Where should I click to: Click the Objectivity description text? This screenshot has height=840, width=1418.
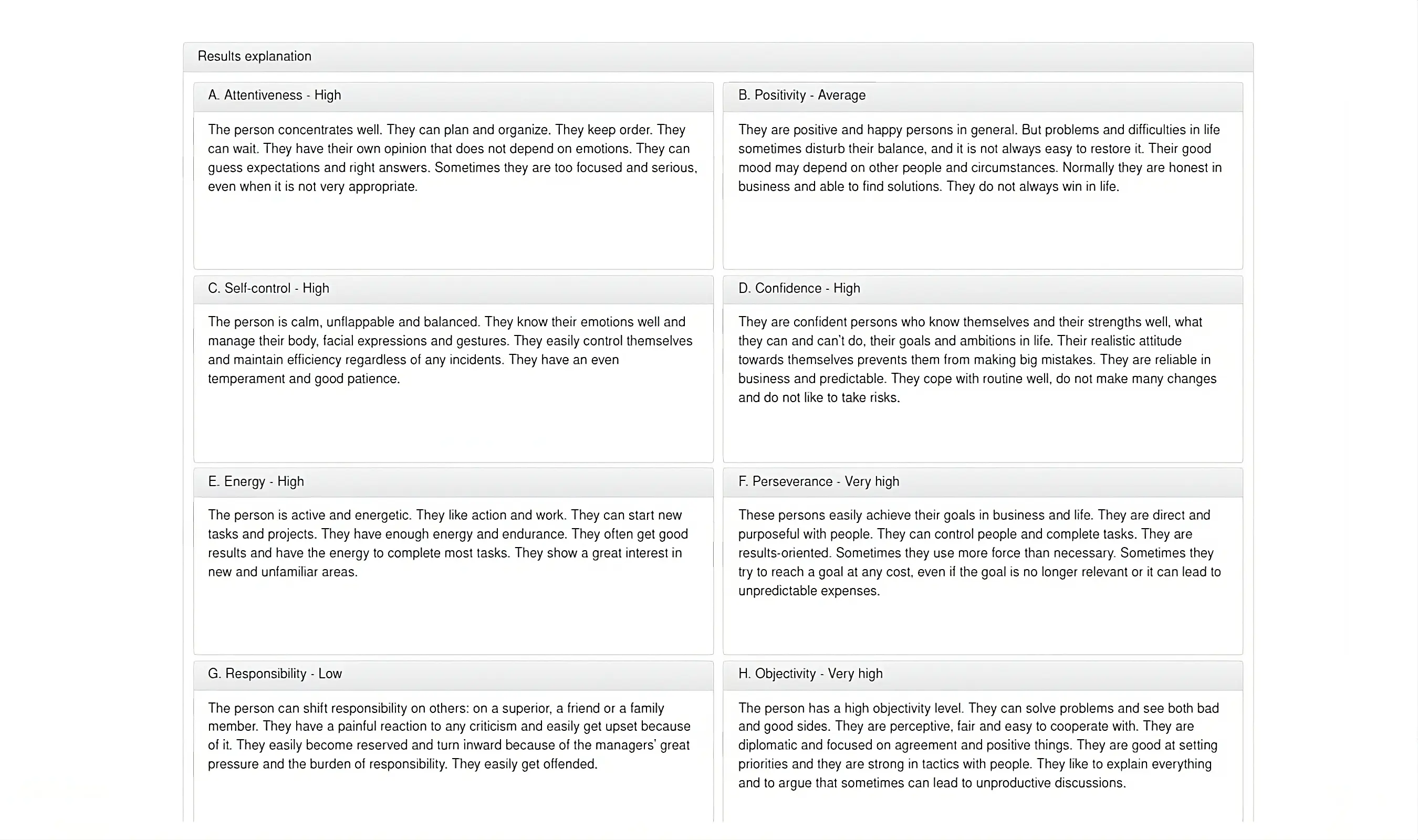pos(978,745)
